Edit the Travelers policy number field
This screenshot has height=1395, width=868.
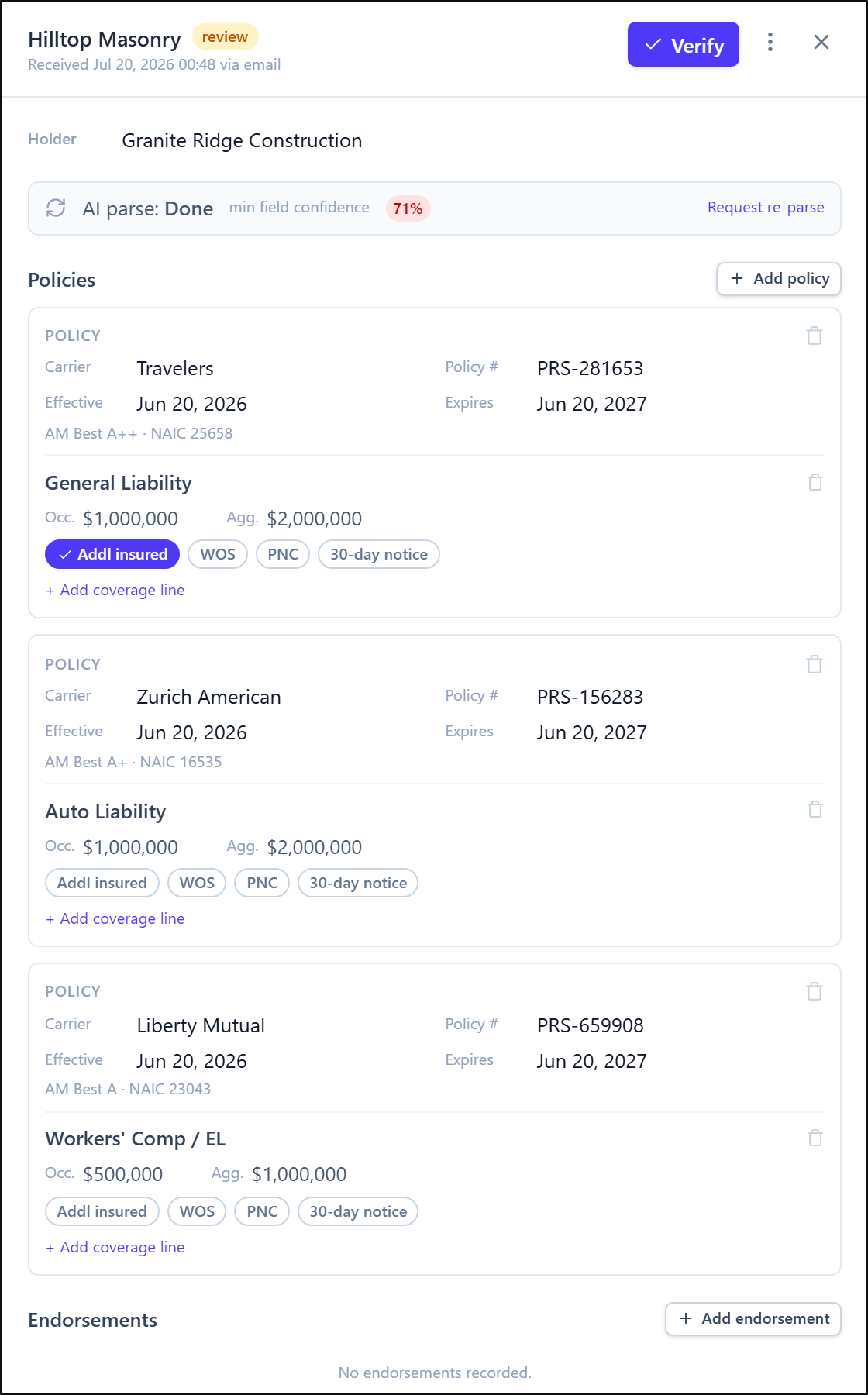(591, 368)
